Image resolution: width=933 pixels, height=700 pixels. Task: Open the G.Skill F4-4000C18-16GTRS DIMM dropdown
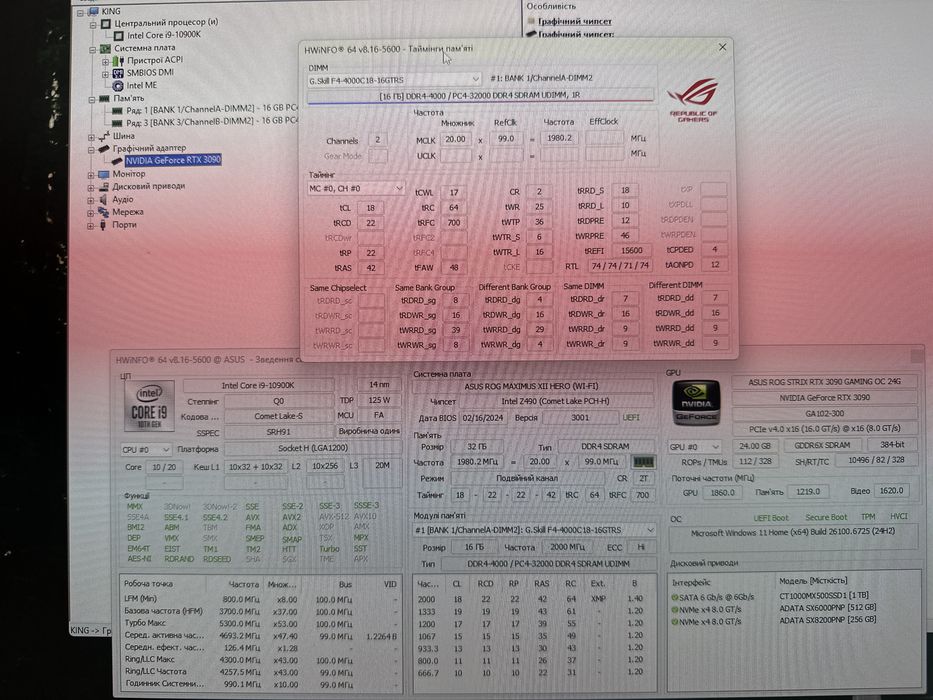(394, 79)
